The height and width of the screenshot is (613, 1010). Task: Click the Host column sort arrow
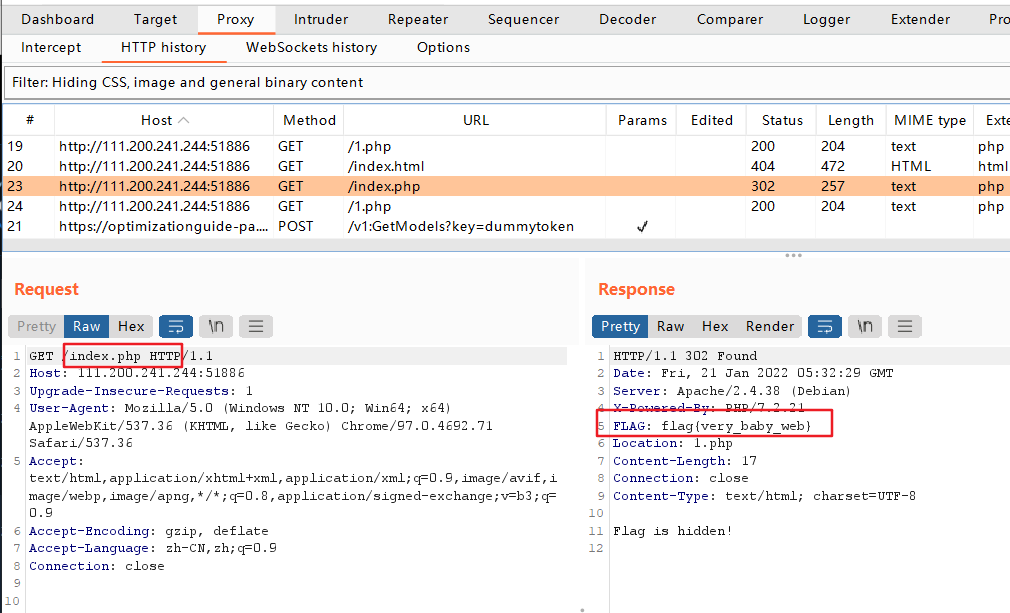pyautogui.click(x=183, y=120)
